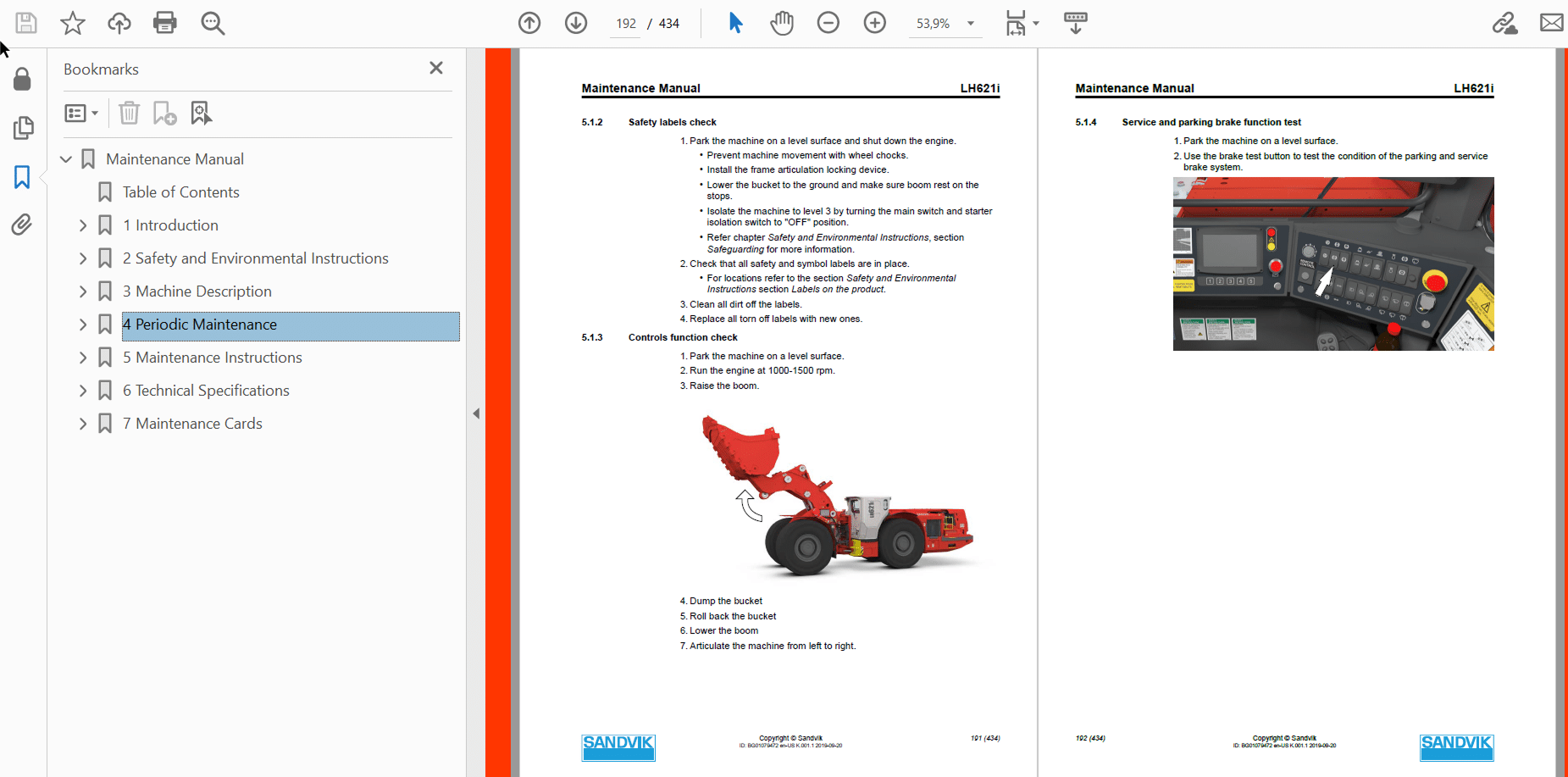The width and height of the screenshot is (1568, 777).
Task: Find current bookmark icon
Action: [201, 113]
